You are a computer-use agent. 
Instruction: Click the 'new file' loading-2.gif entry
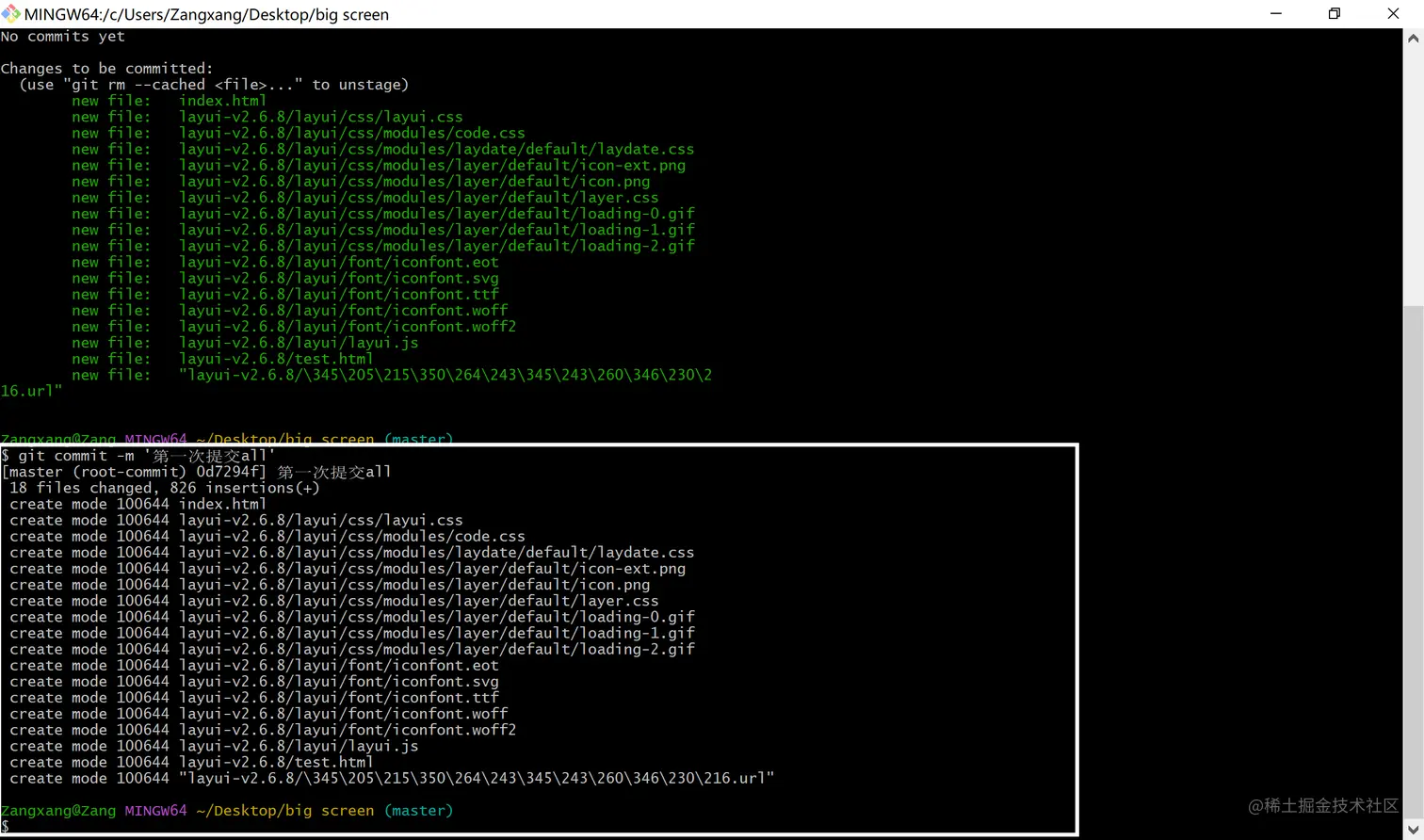pos(383,246)
